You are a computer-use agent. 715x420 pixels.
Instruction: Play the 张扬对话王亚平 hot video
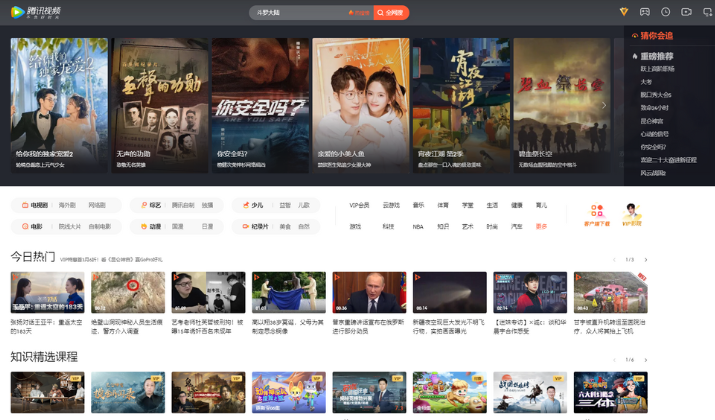tap(47, 292)
